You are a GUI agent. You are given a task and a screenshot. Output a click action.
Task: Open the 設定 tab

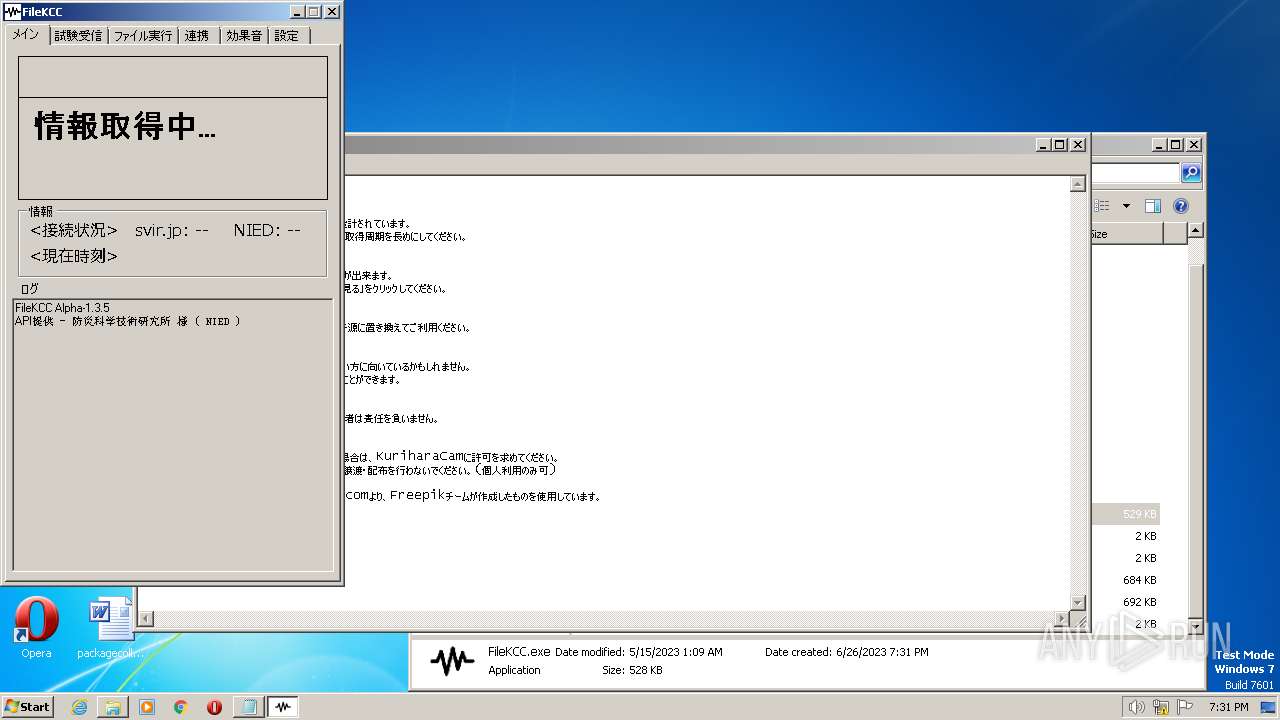pyautogui.click(x=287, y=36)
